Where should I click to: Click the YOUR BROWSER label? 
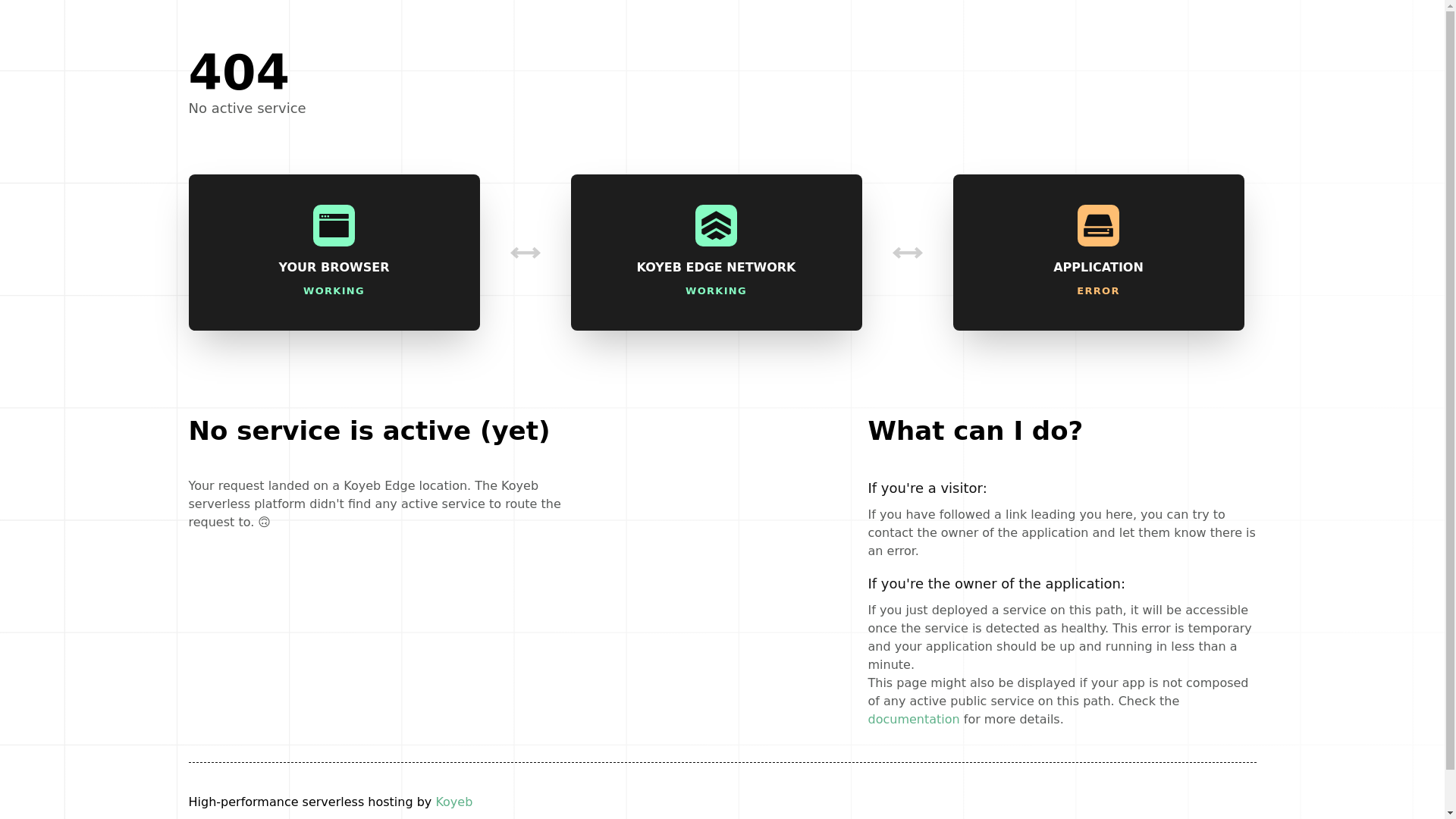pyautogui.click(x=334, y=267)
